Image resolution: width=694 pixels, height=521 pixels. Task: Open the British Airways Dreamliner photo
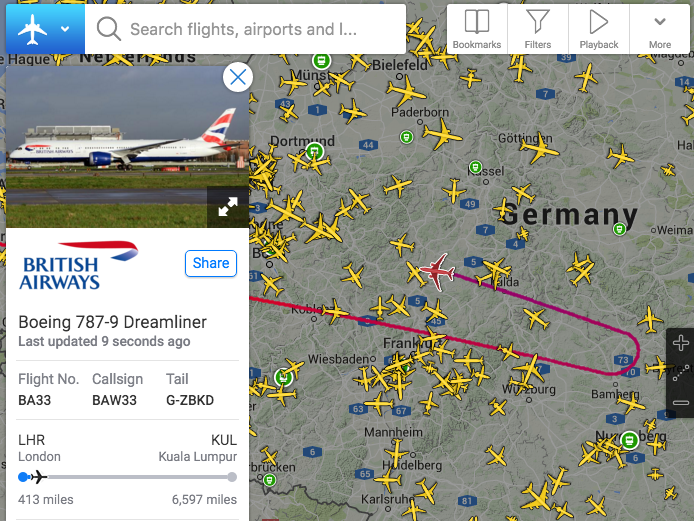[127, 147]
